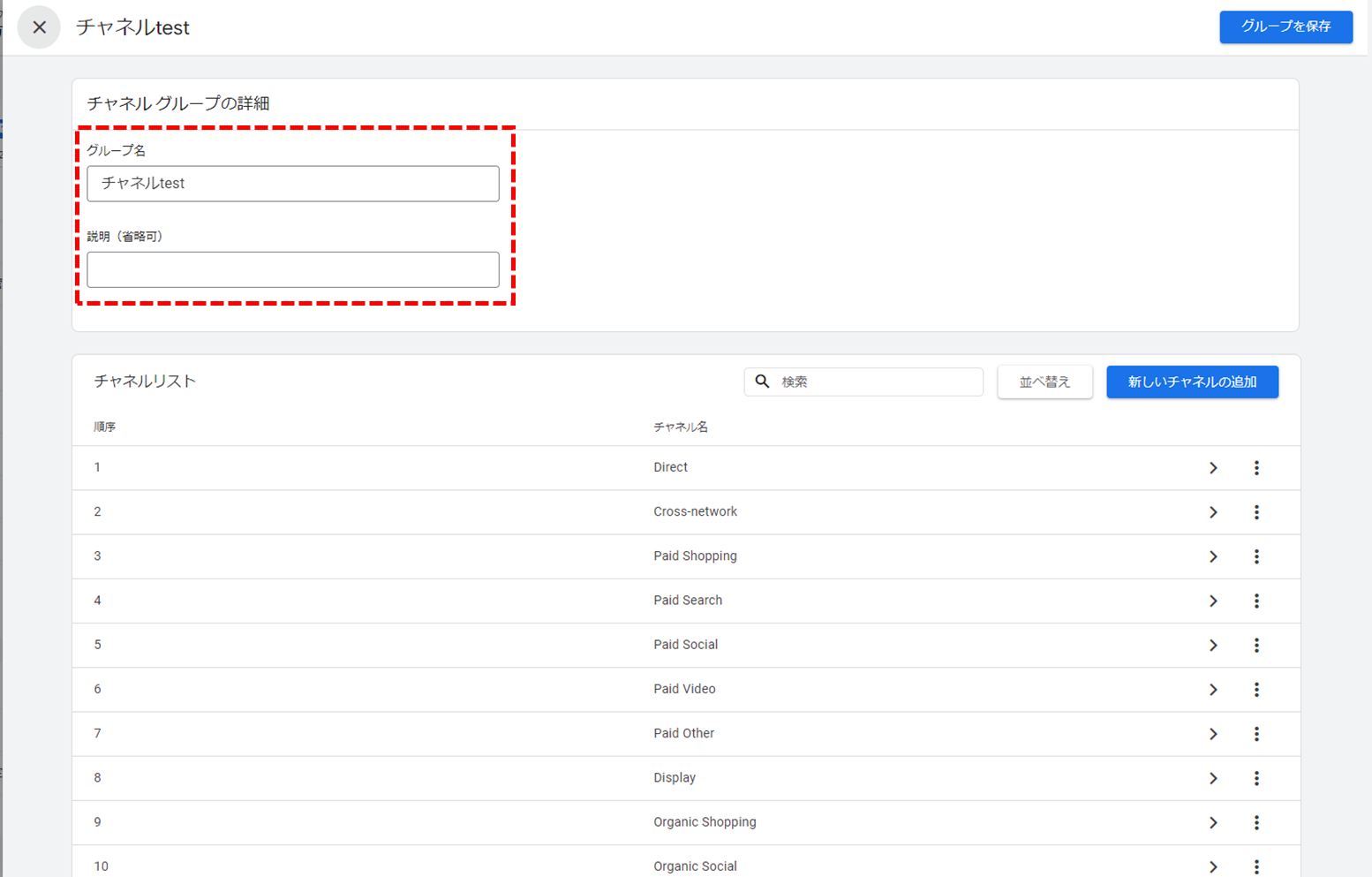Open three-dot menu for Paid Search
The image size is (1372, 877).
[1256, 601]
